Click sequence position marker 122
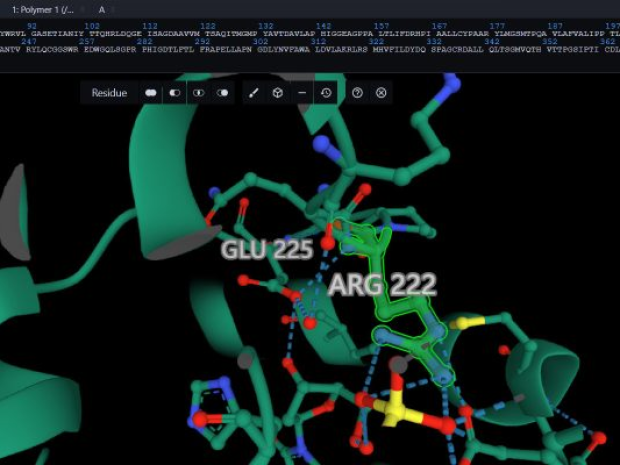 tap(208, 26)
